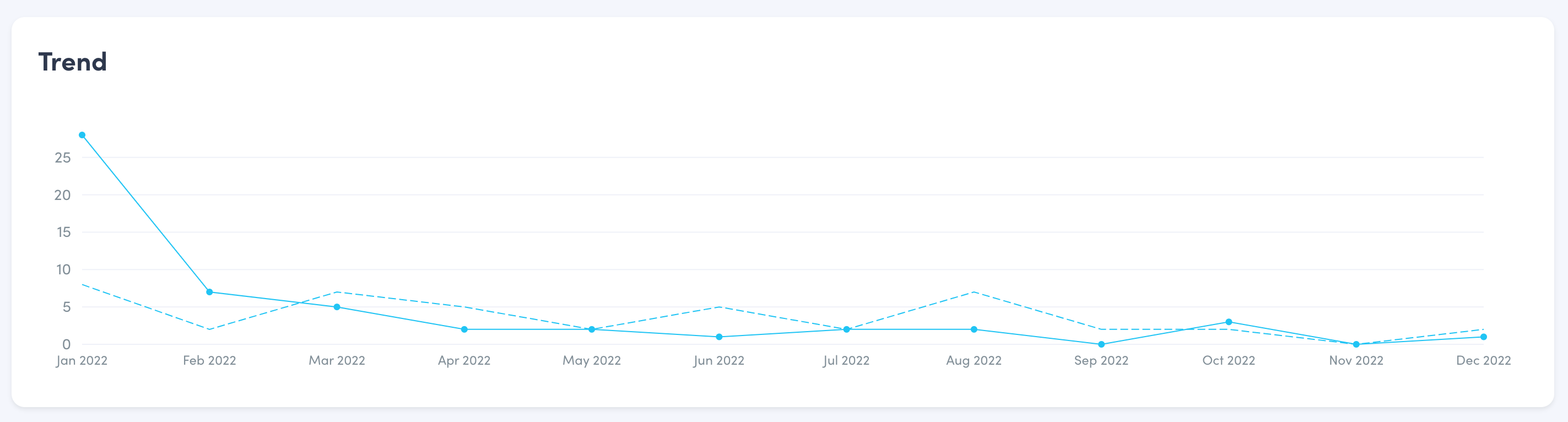The width and height of the screenshot is (1568, 422).
Task: Click the Mar 2022 solid line marker
Action: [x=337, y=307]
